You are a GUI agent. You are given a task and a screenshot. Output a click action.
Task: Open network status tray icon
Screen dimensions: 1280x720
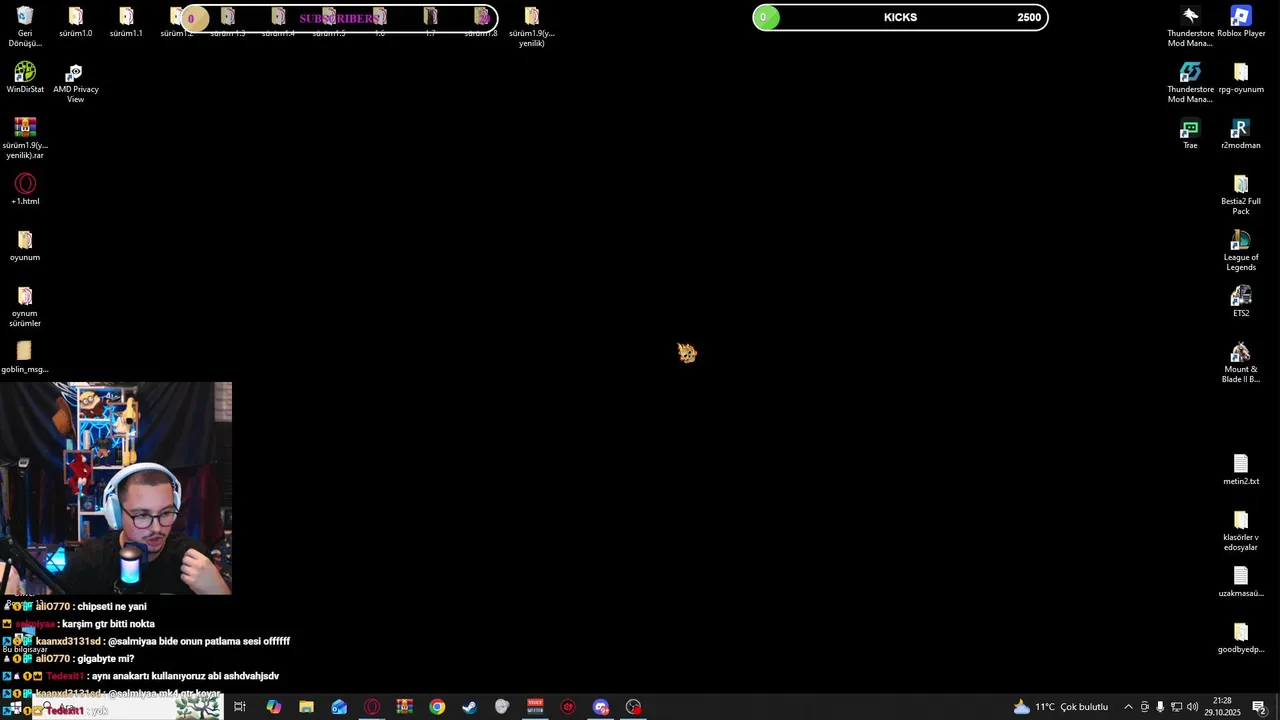[x=1176, y=707]
